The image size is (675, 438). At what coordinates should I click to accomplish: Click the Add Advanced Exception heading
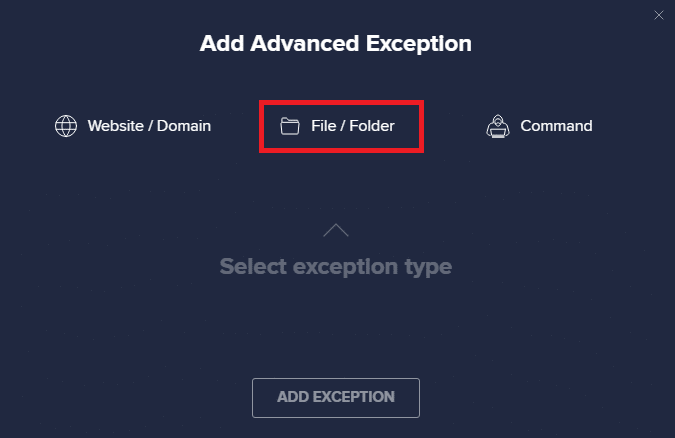336,44
